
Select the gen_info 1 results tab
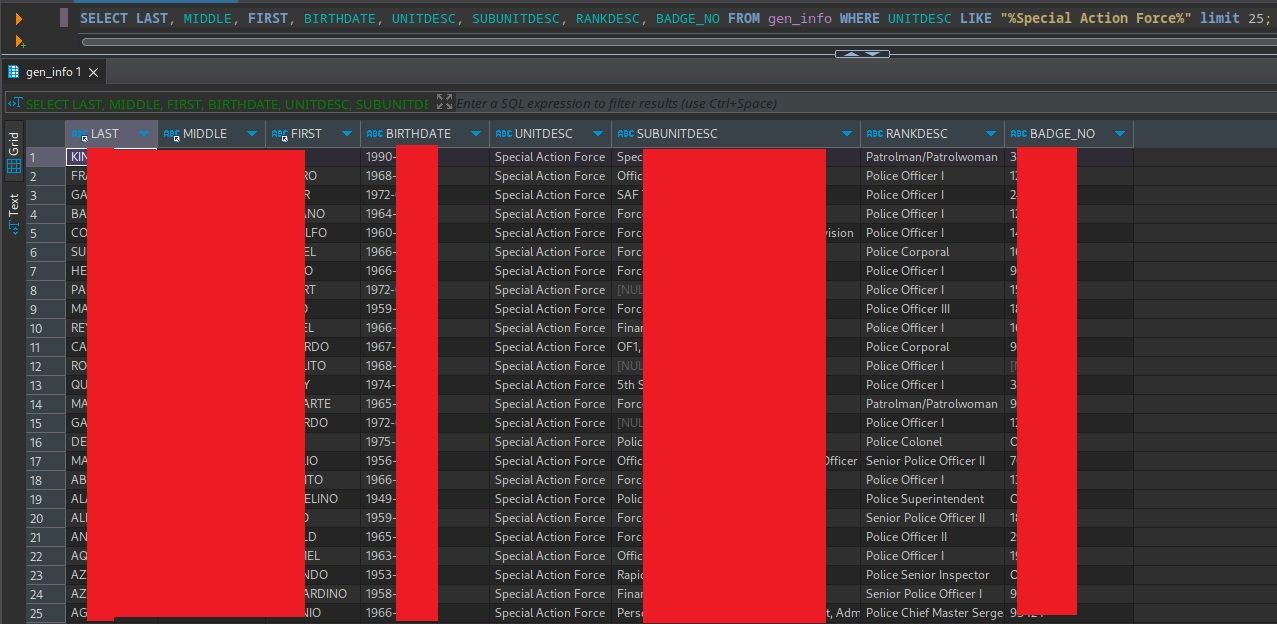coord(54,72)
